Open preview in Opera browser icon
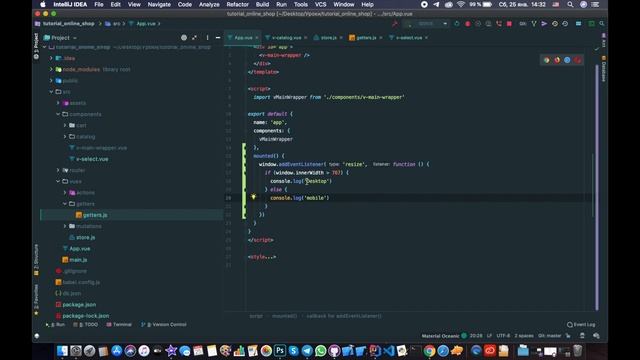Image resolution: width=640 pixels, height=360 pixels. click(577, 60)
